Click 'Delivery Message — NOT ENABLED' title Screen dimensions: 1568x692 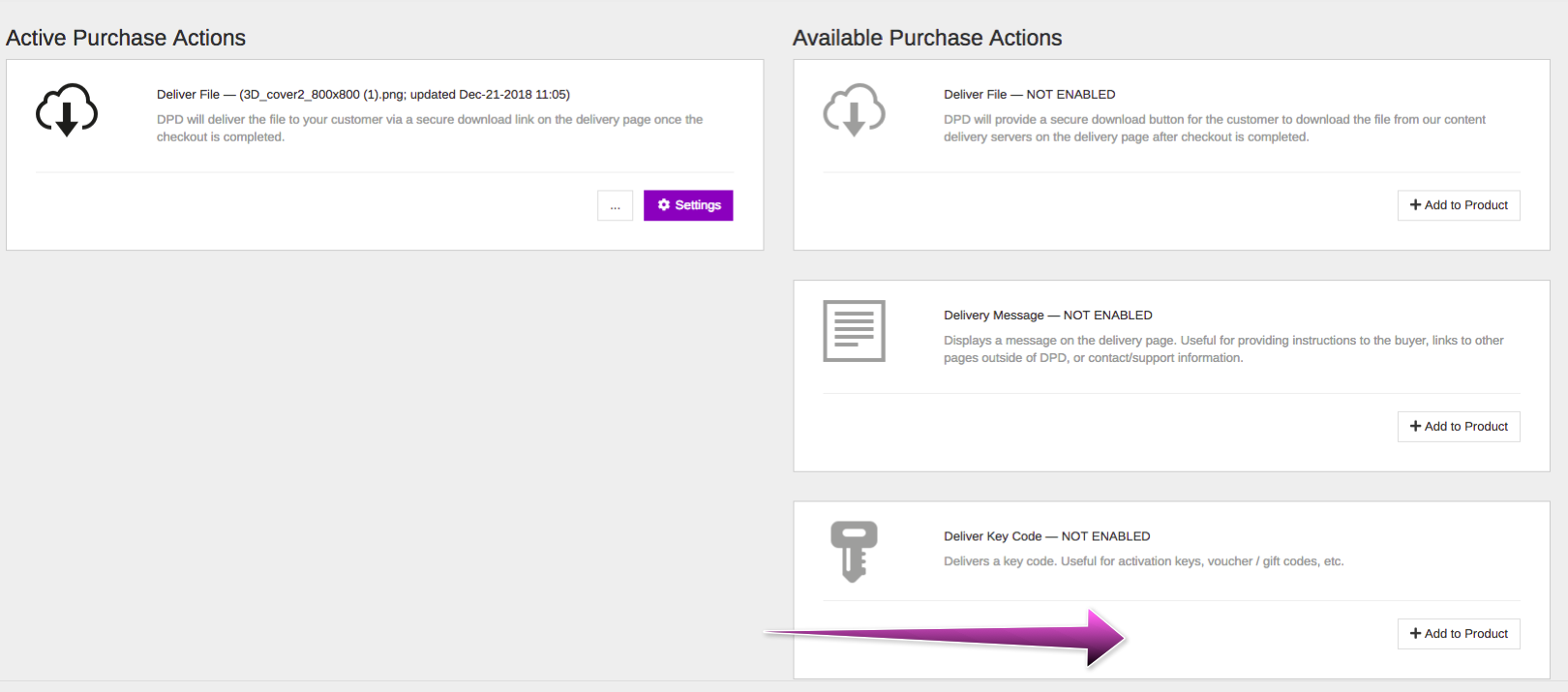point(1048,316)
